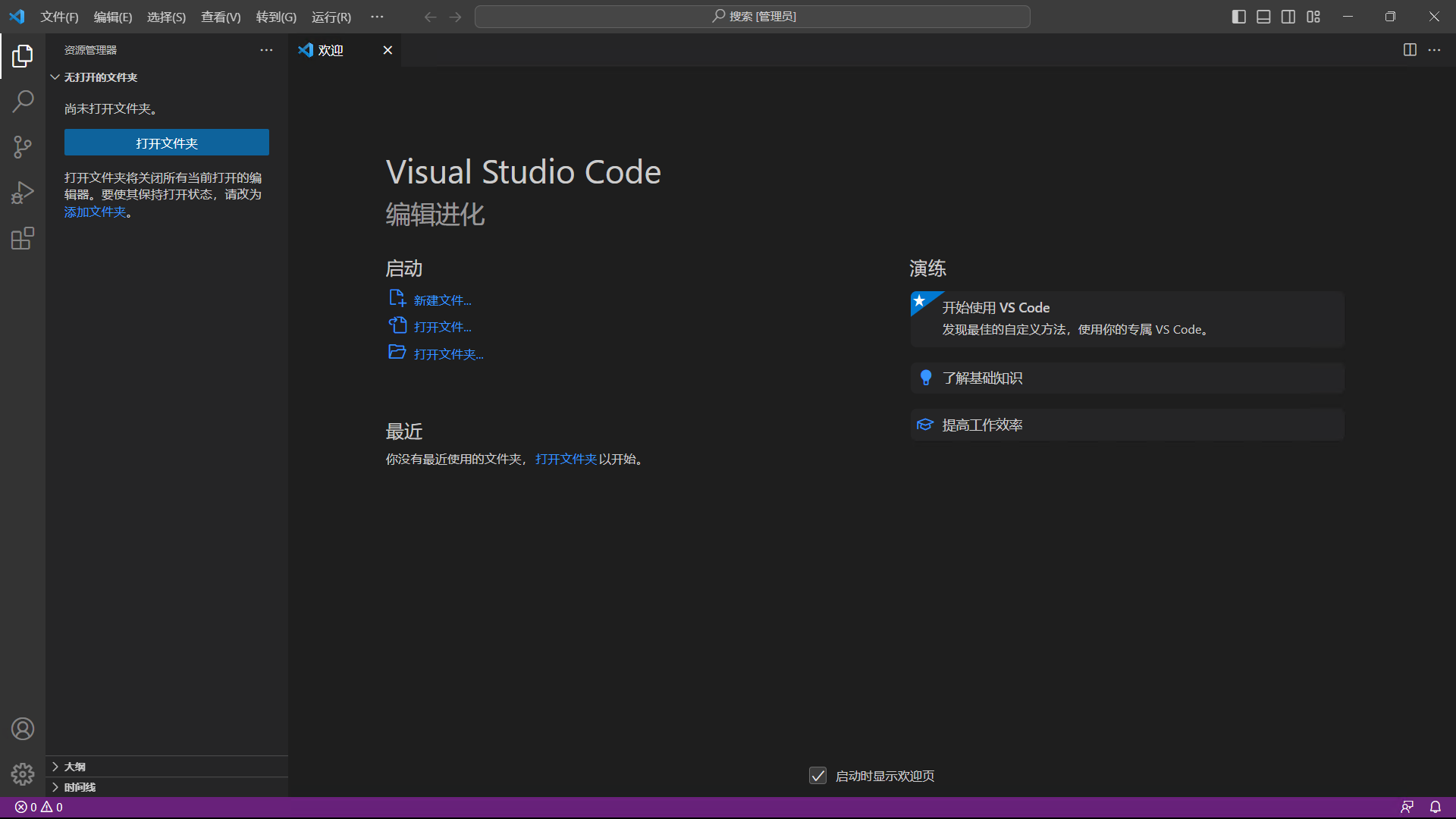Screen dimensions: 1456x819
Task: Click the 新建文件... link
Action: click(x=443, y=300)
